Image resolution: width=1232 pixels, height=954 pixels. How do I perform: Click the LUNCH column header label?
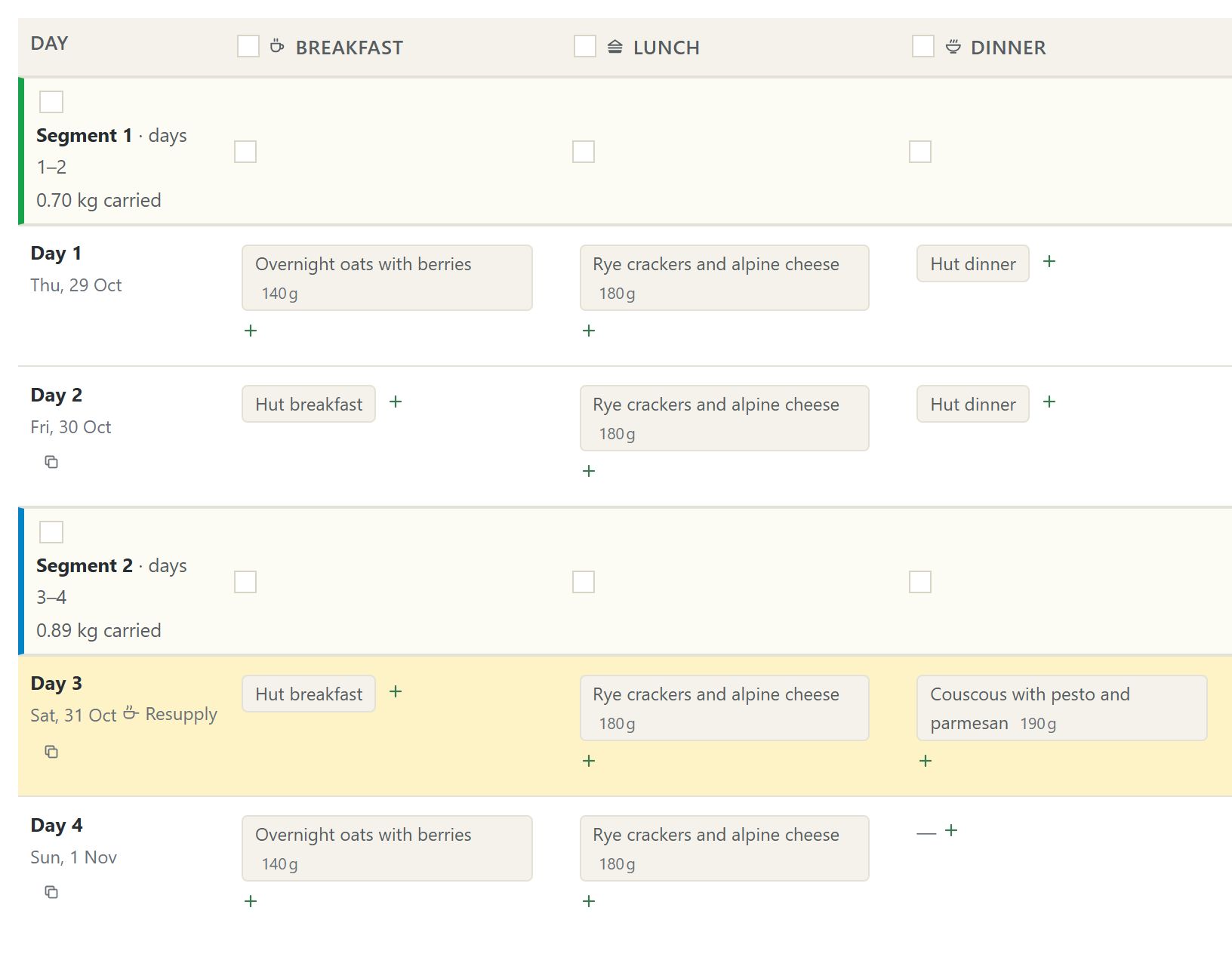click(667, 48)
